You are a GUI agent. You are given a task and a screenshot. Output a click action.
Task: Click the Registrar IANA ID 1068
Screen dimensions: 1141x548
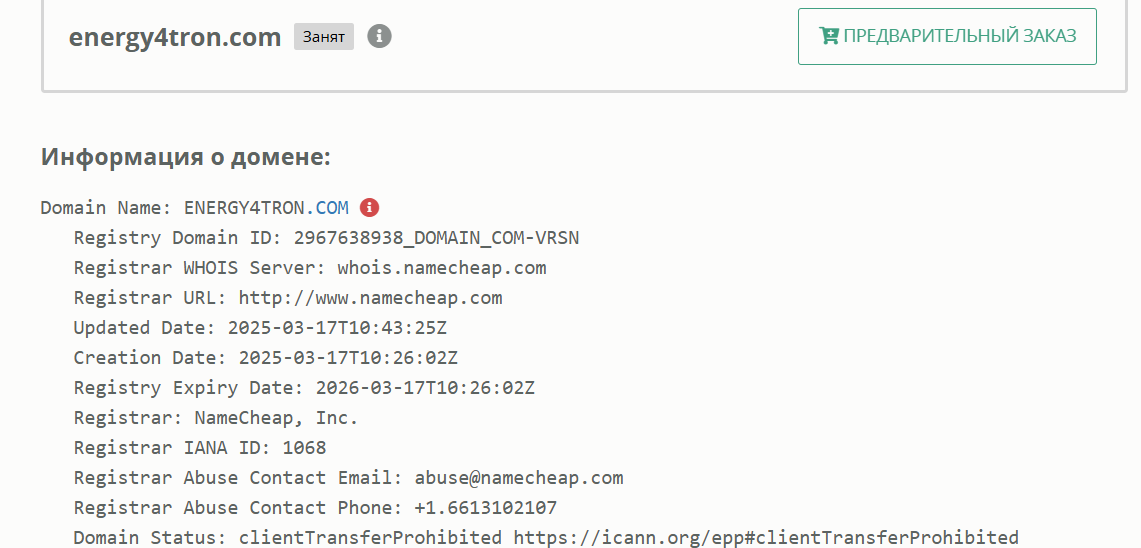coord(304,448)
